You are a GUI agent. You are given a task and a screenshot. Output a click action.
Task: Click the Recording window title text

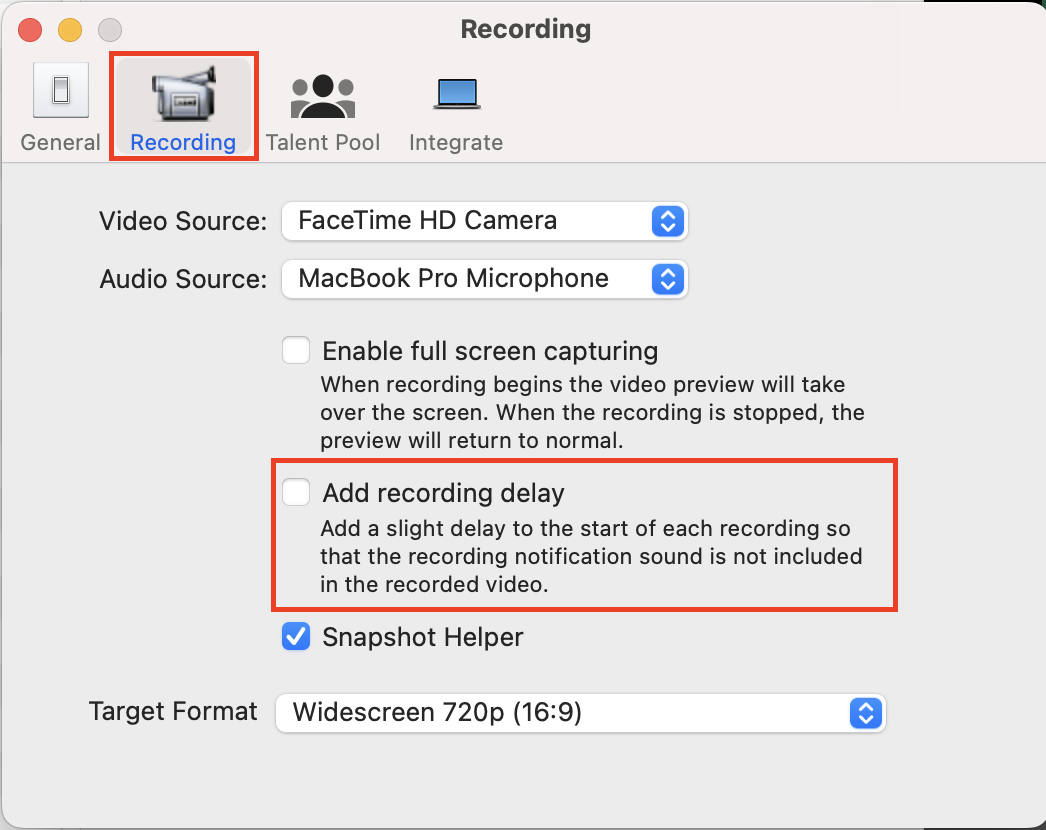tap(525, 29)
